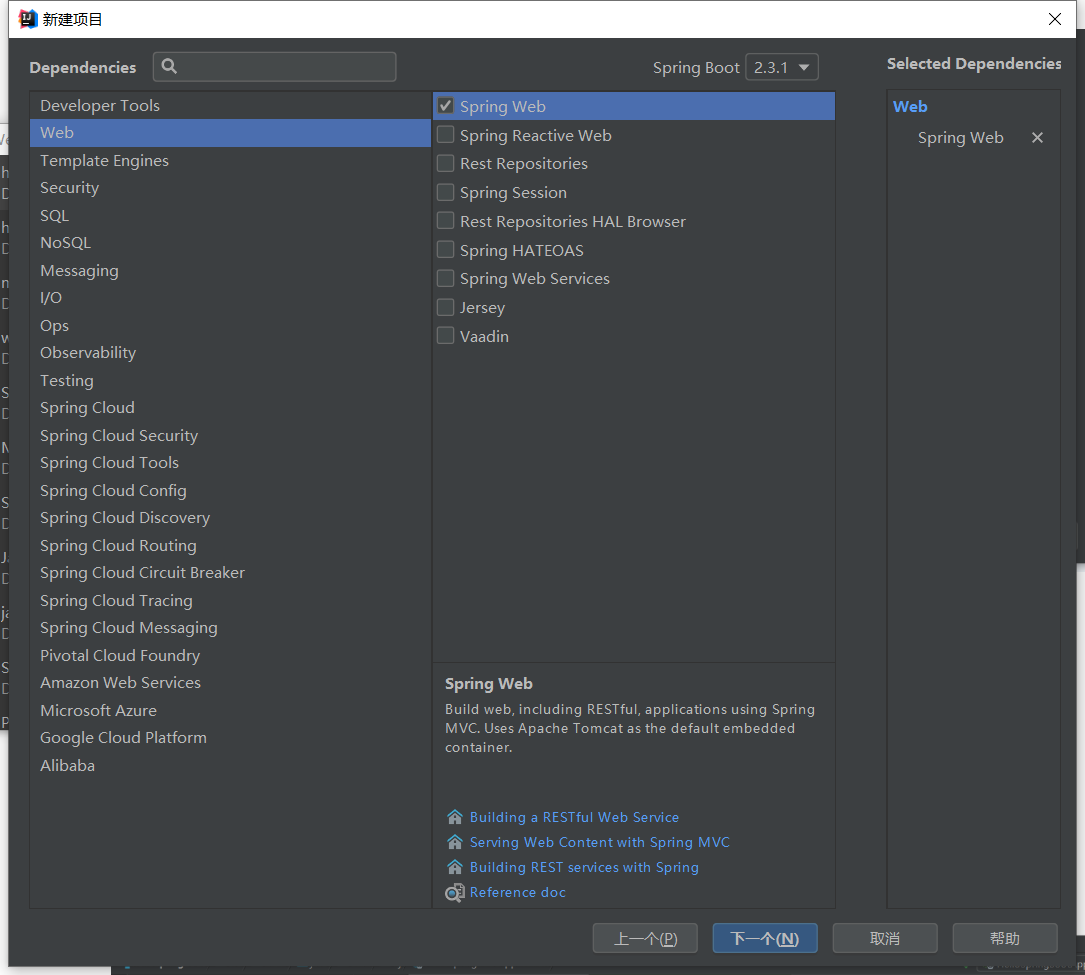Click the search magnifier icon in Dependencies
Viewport: 1085px width, 975px height.
click(169, 67)
